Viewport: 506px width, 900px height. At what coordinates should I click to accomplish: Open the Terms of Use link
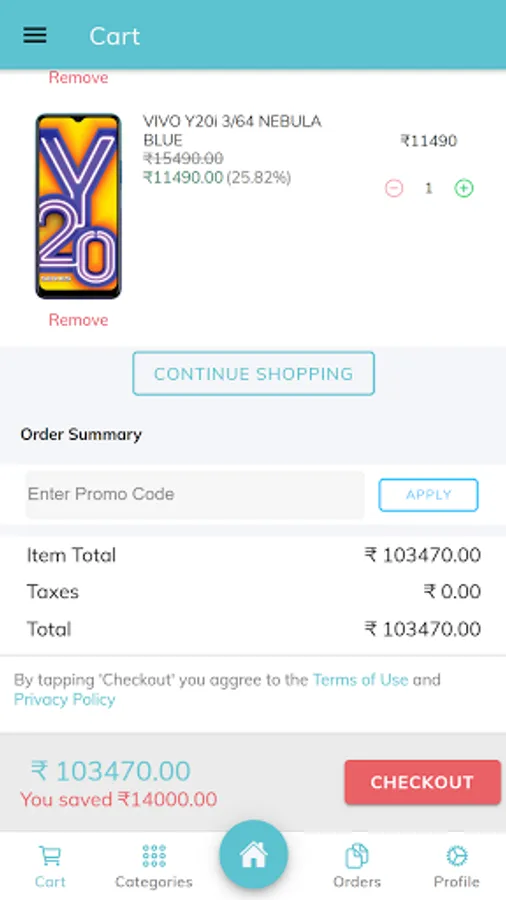point(360,680)
